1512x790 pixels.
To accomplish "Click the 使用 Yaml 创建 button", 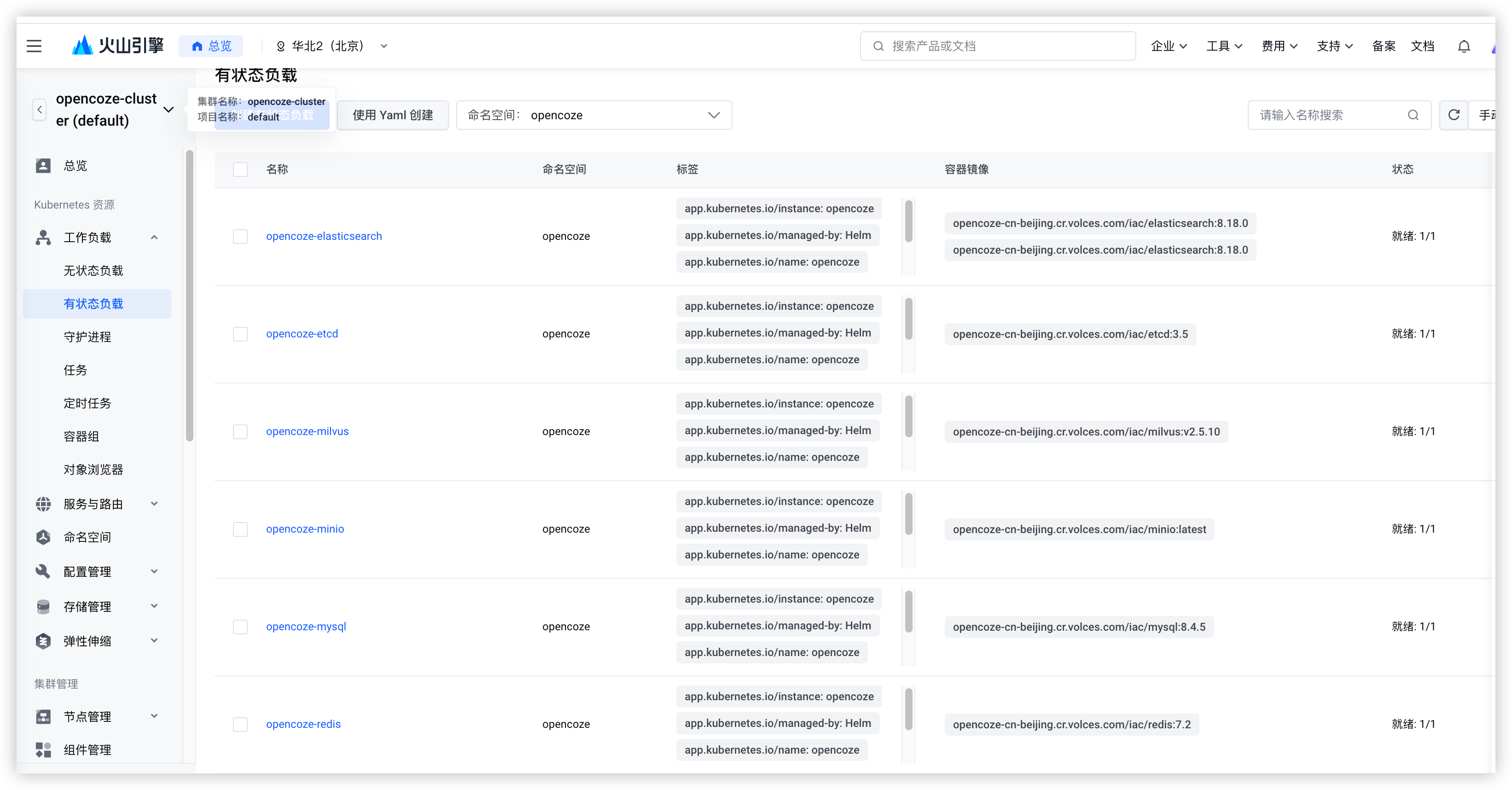I will click(393, 115).
